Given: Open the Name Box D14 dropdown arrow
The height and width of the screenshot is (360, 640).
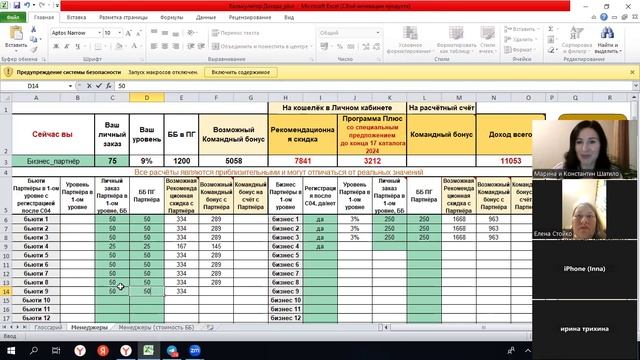Looking at the screenshot, I should (x=70, y=86).
